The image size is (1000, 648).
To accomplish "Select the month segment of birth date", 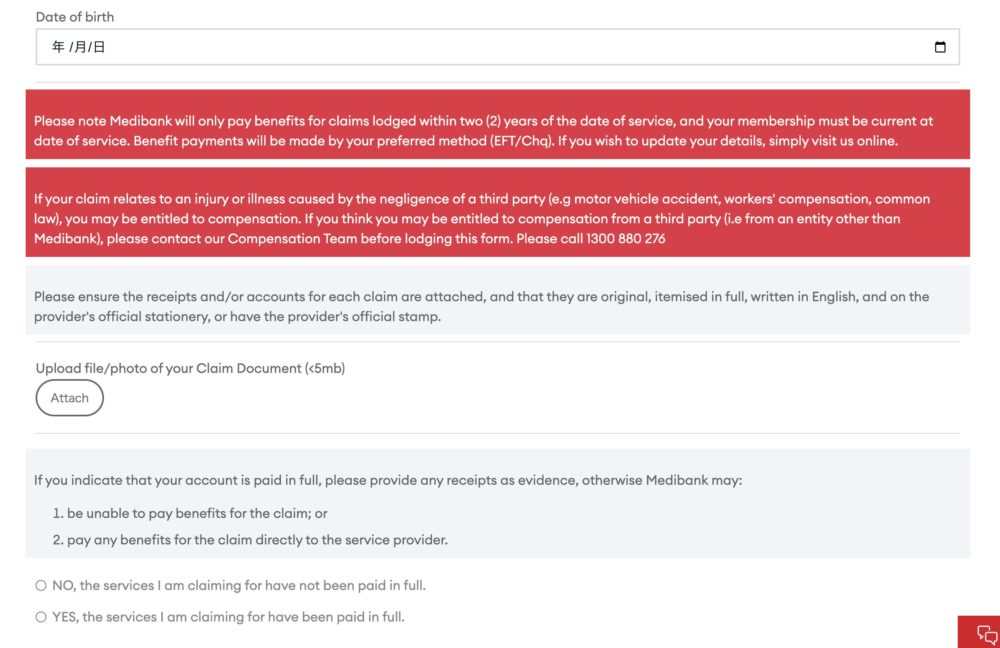I will click(x=79, y=47).
